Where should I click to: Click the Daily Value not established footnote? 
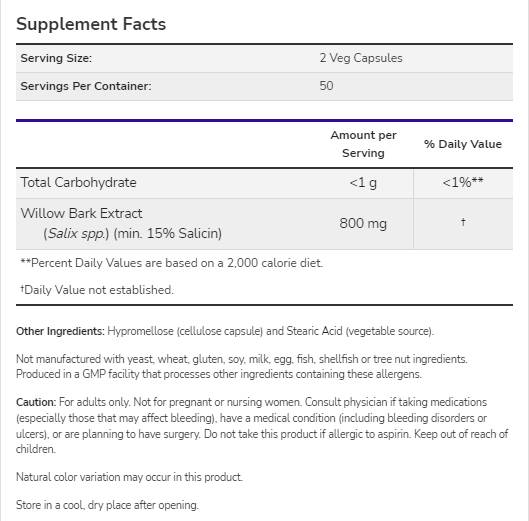pos(97,290)
